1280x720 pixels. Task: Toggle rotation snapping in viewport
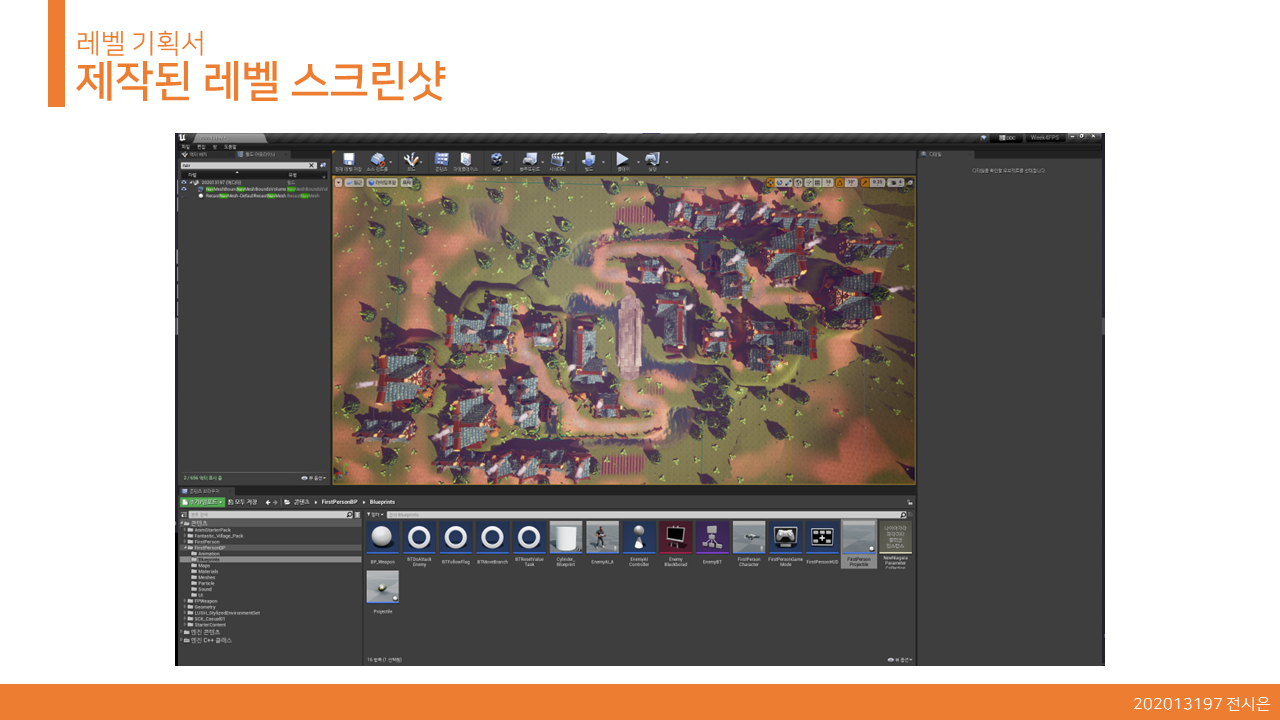pyautogui.click(x=840, y=183)
